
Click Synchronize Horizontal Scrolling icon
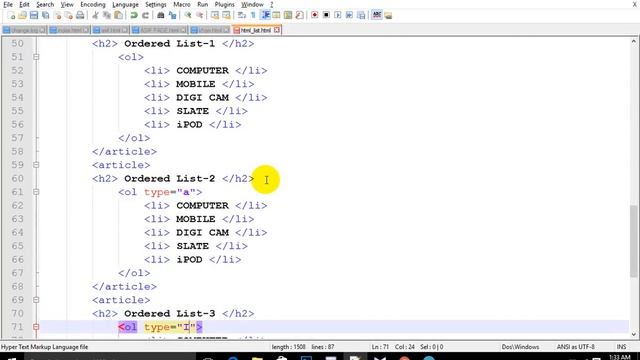point(226,16)
